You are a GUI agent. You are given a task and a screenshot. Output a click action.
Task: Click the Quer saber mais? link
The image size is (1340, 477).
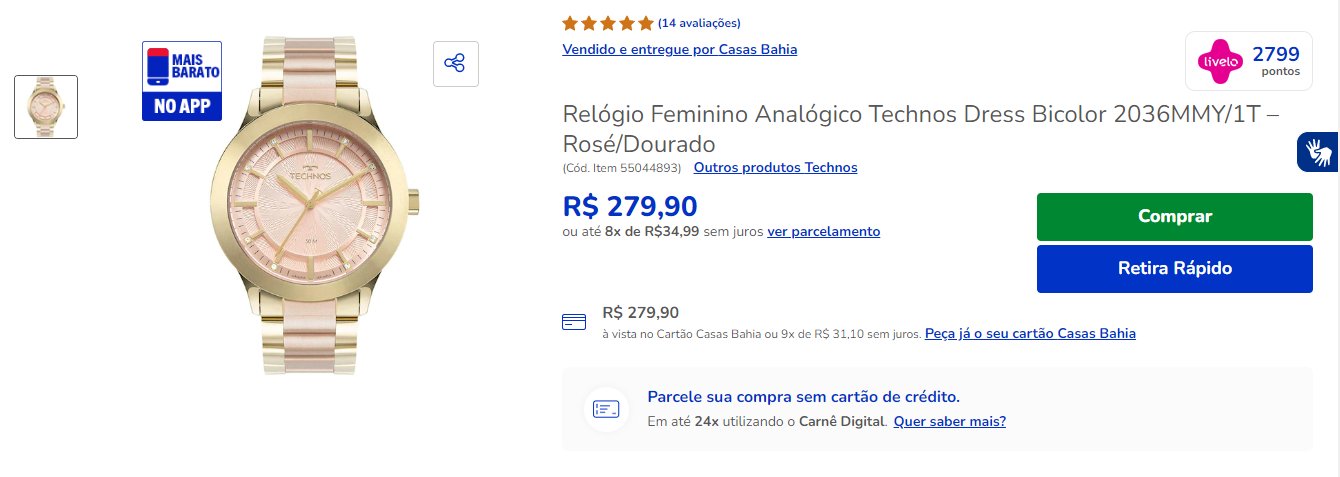[x=950, y=421]
